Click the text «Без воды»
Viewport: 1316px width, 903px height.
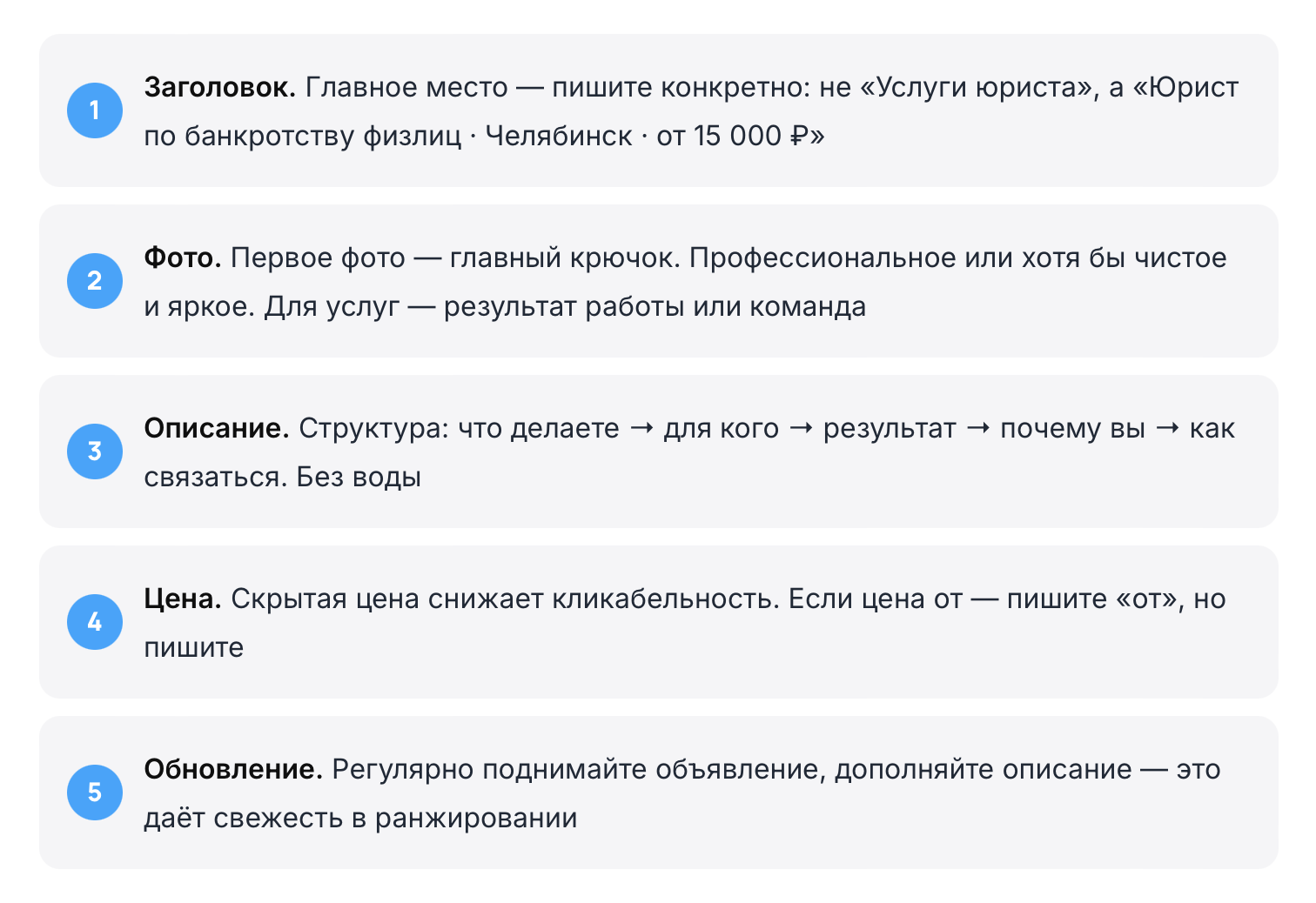(x=359, y=477)
